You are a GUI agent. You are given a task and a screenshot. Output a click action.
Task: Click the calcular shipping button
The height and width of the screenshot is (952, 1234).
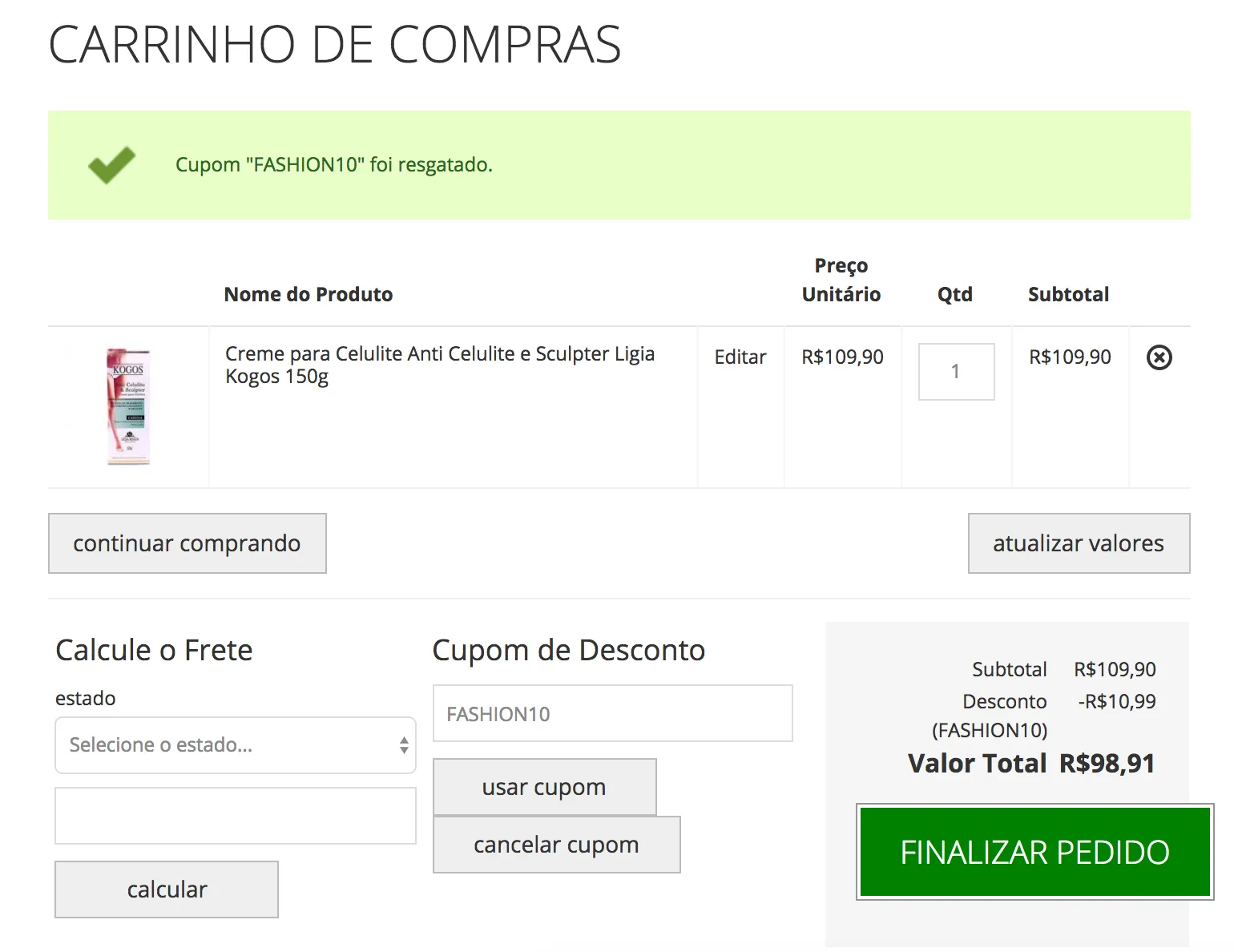click(x=167, y=889)
